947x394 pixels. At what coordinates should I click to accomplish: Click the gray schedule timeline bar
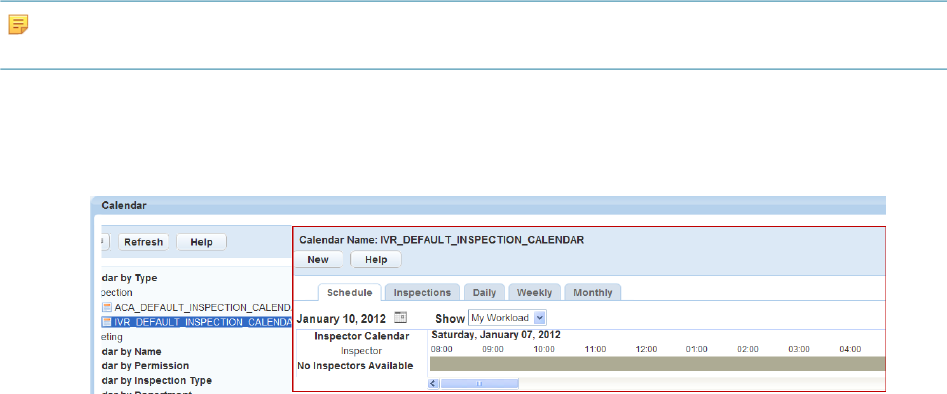pyautogui.click(x=658, y=363)
